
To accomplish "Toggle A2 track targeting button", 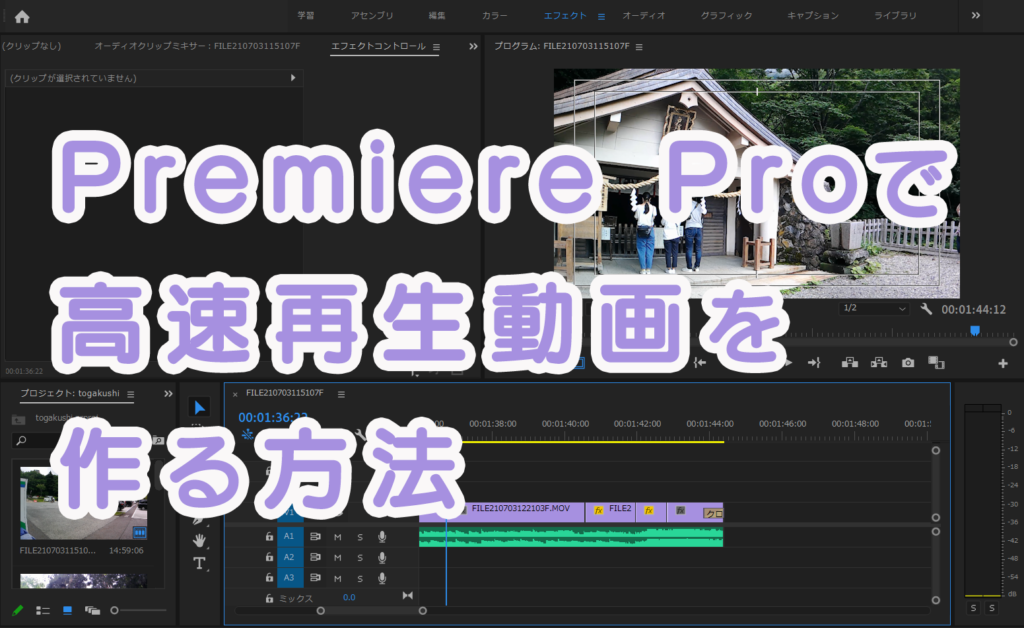I will click(289, 557).
